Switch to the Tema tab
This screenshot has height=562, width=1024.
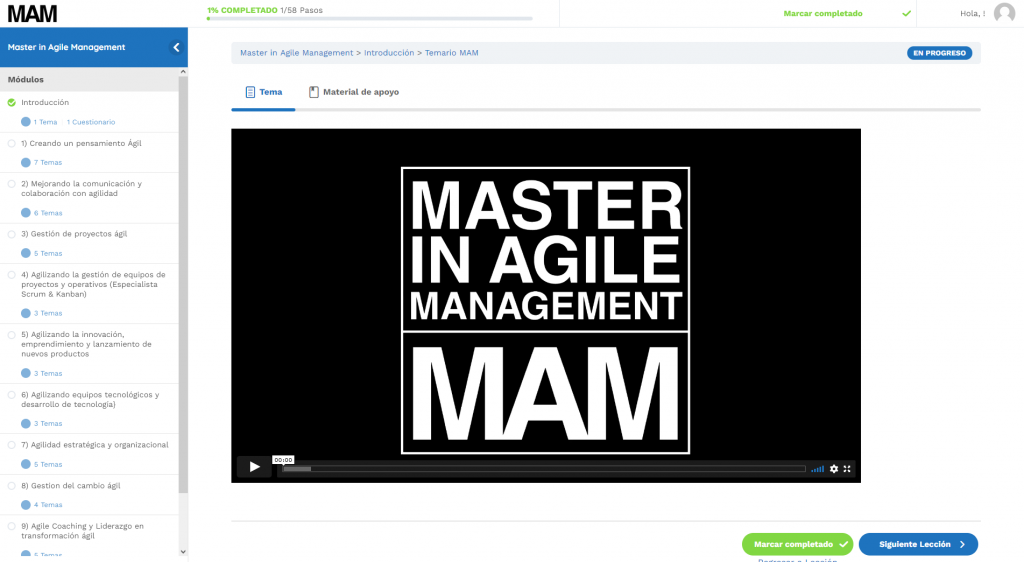point(263,92)
